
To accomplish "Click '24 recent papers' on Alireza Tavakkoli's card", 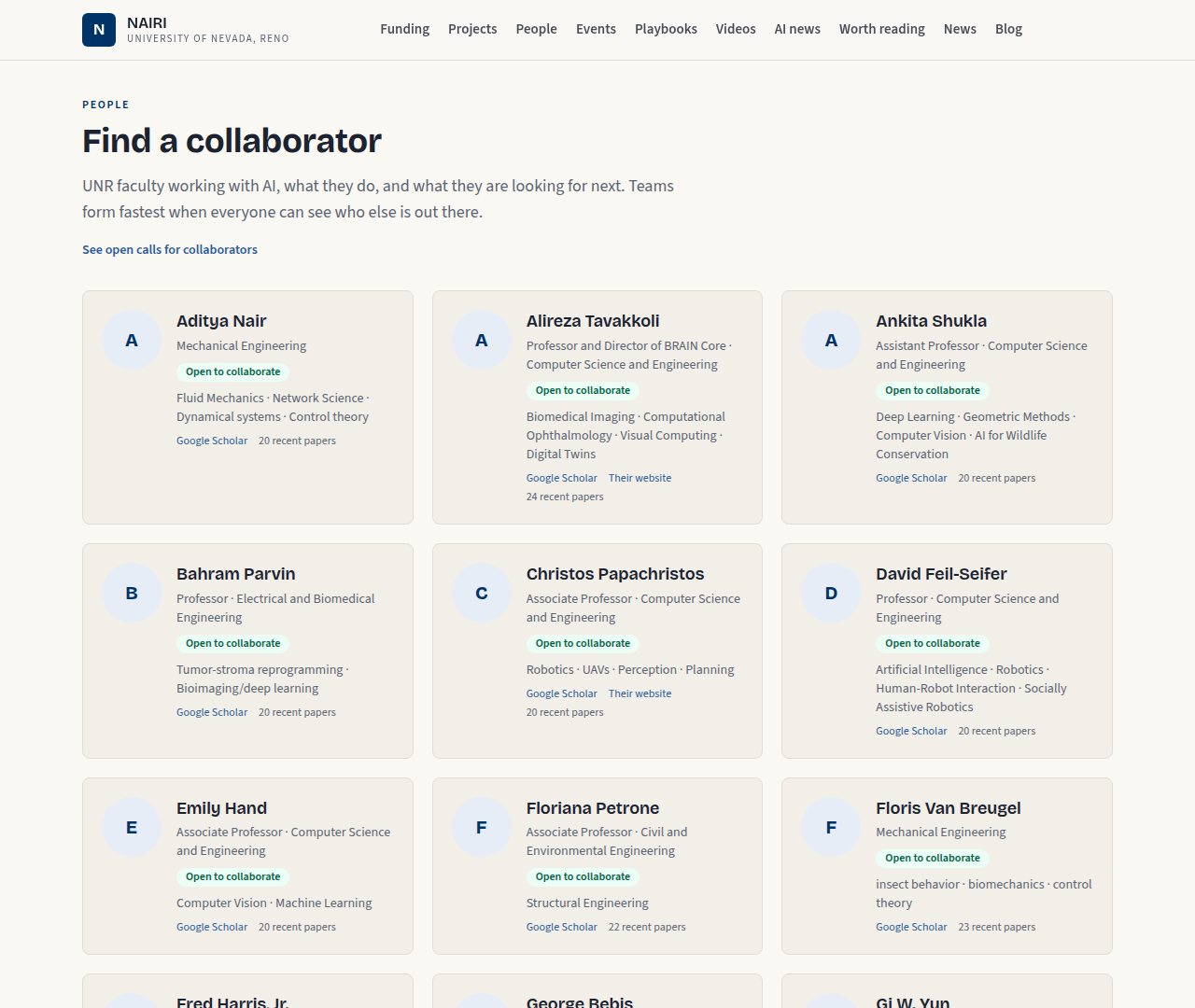I will click(x=565, y=497).
